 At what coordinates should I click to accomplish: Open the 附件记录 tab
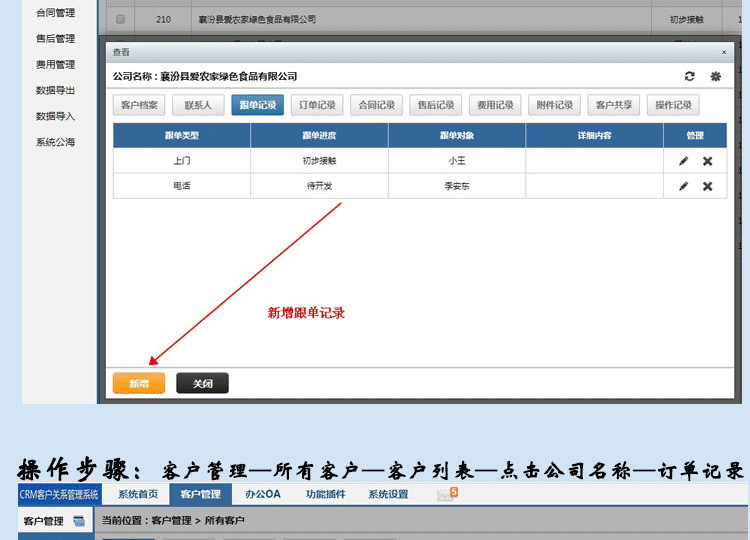pyautogui.click(x=554, y=105)
